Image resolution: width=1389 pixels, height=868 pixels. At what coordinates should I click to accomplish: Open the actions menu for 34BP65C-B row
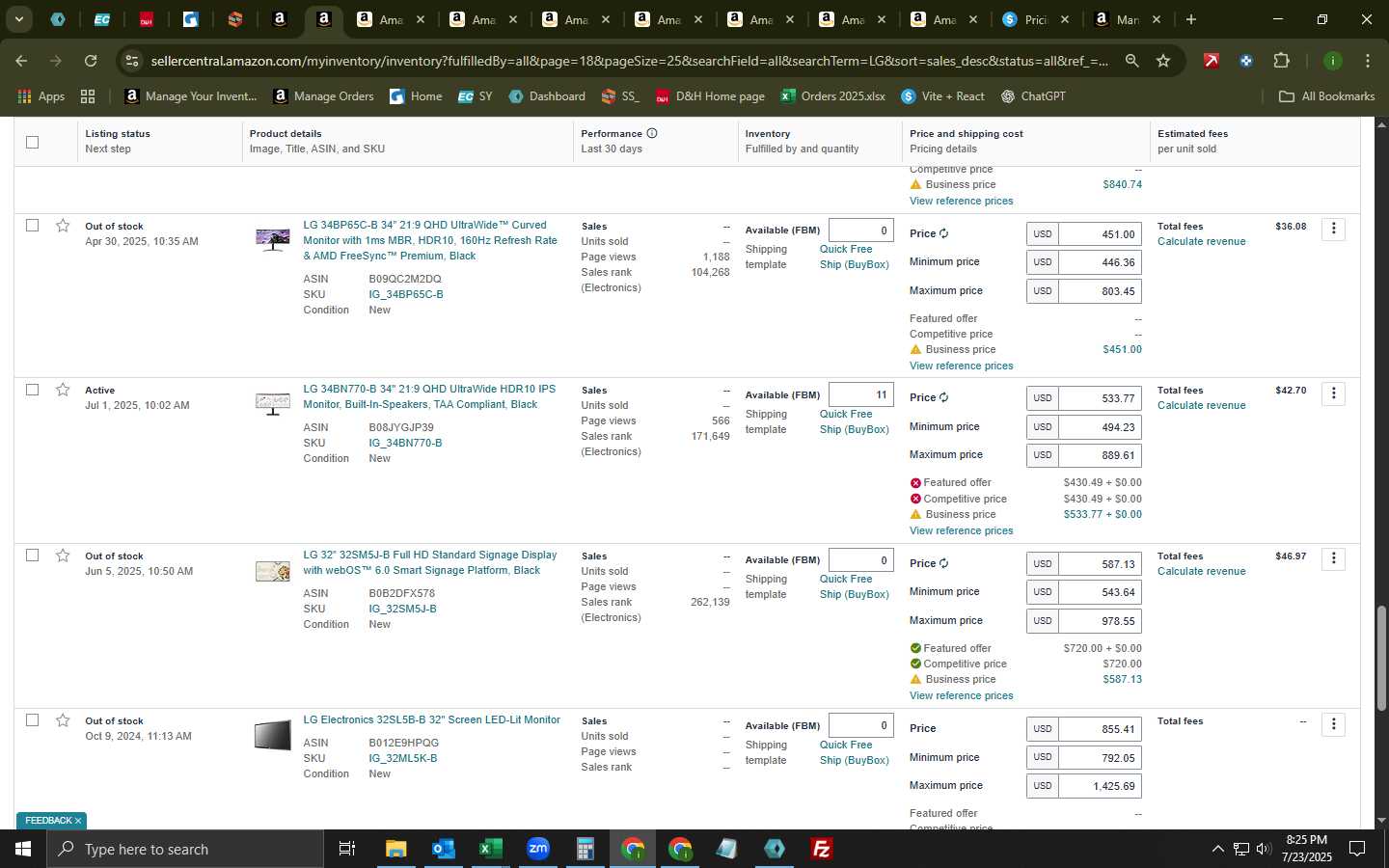pos(1333,229)
